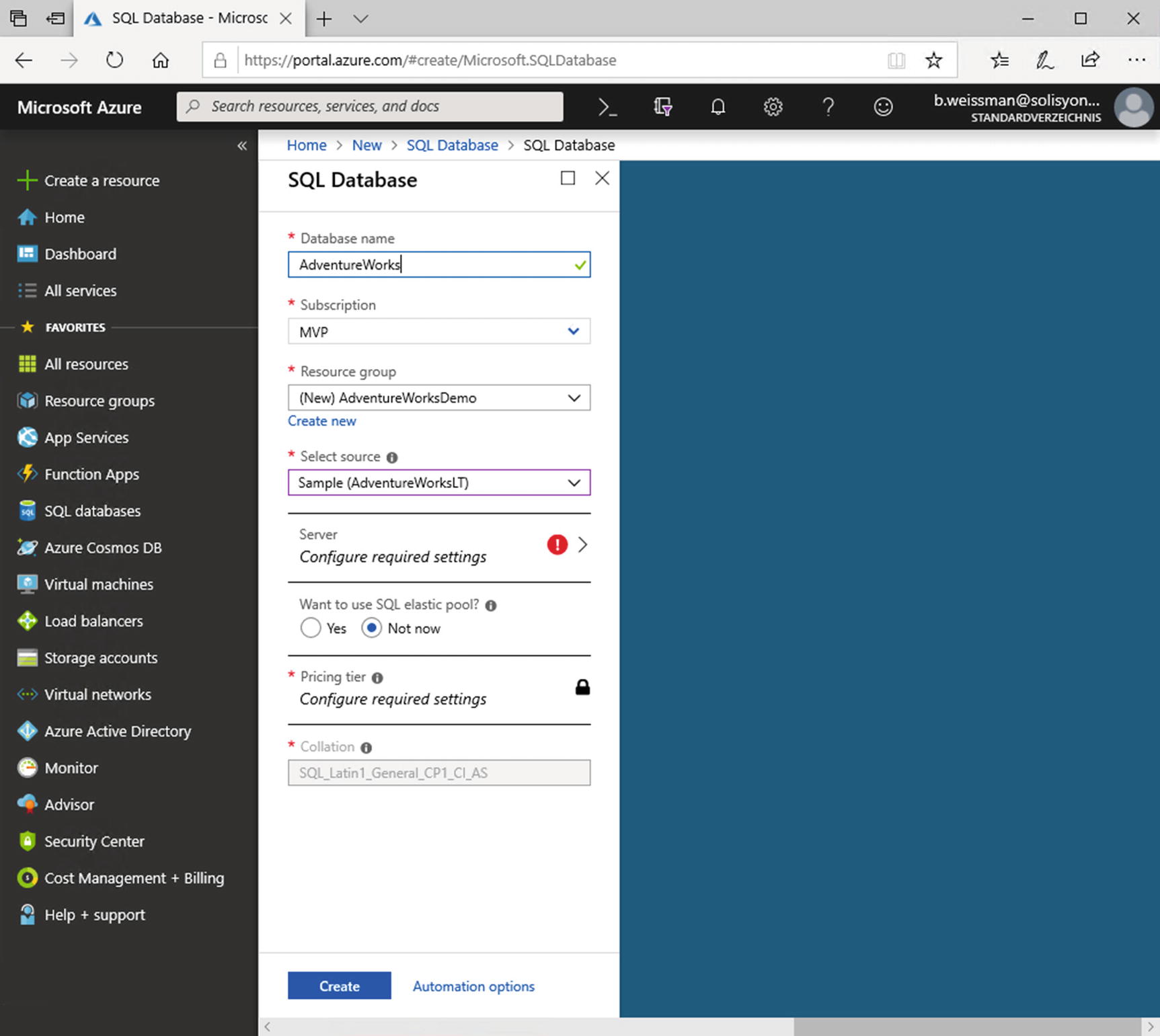Add page to browser favorites star
Screen dimensions: 1160x1036
point(933,61)
